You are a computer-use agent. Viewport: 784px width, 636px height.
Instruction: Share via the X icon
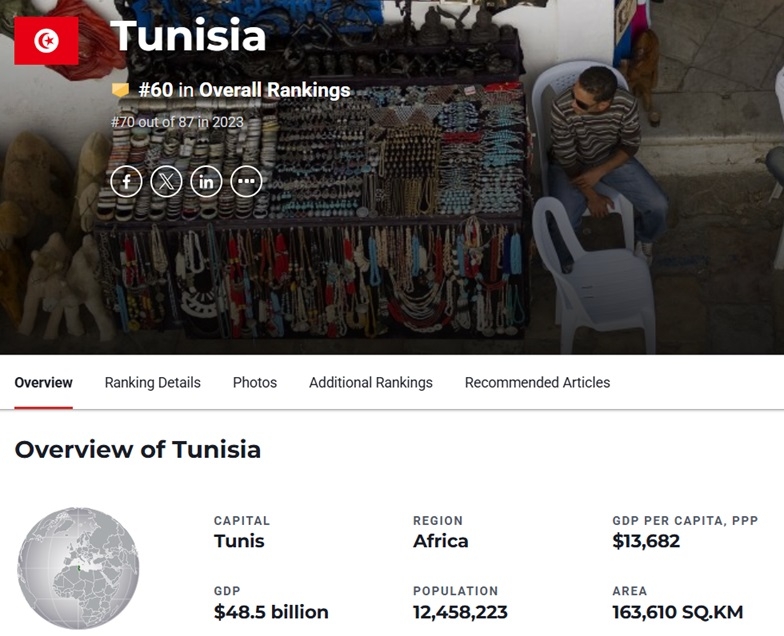point(166,181)
